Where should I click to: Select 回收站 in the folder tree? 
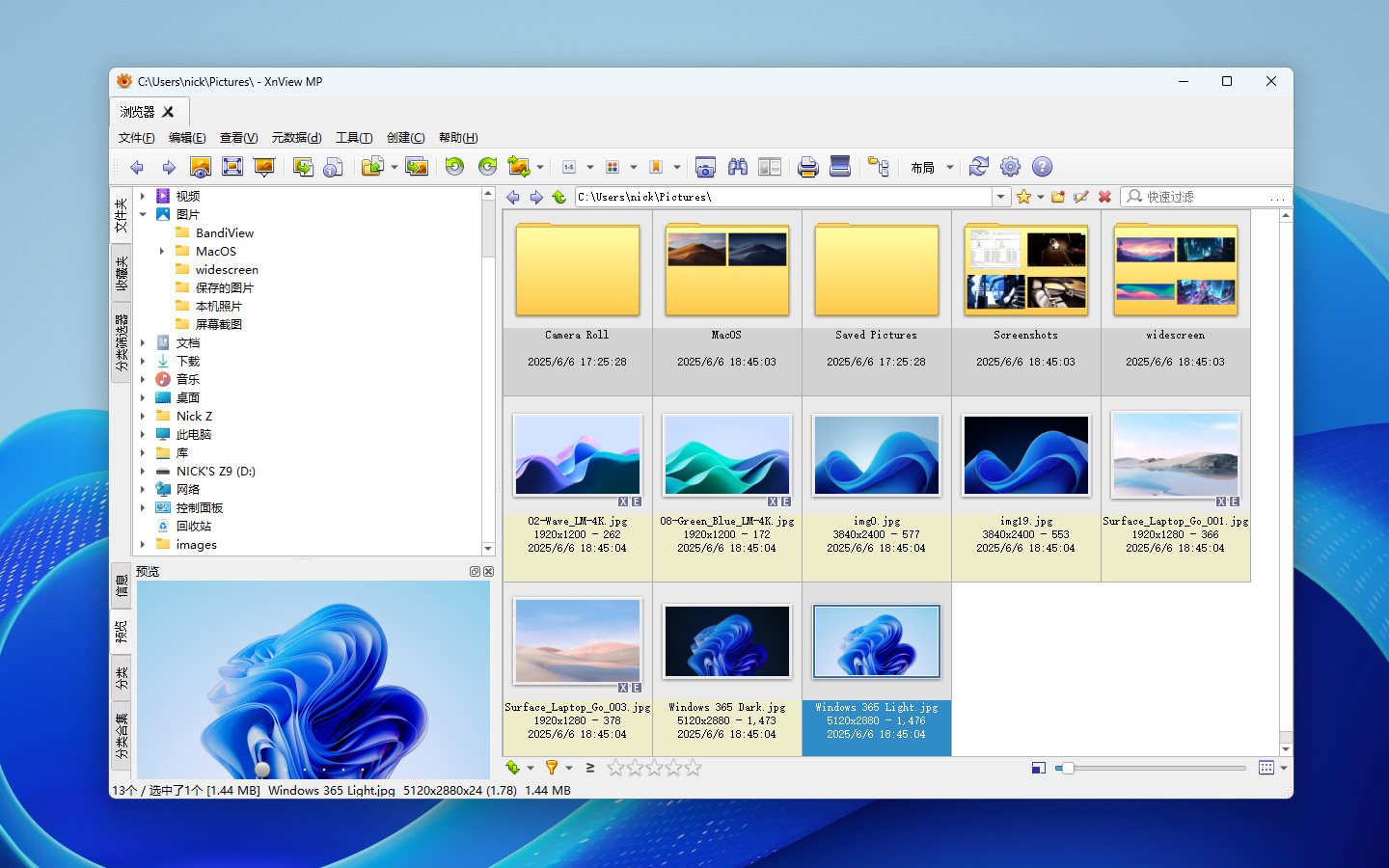pyautogui.click(x=194, y=526)
